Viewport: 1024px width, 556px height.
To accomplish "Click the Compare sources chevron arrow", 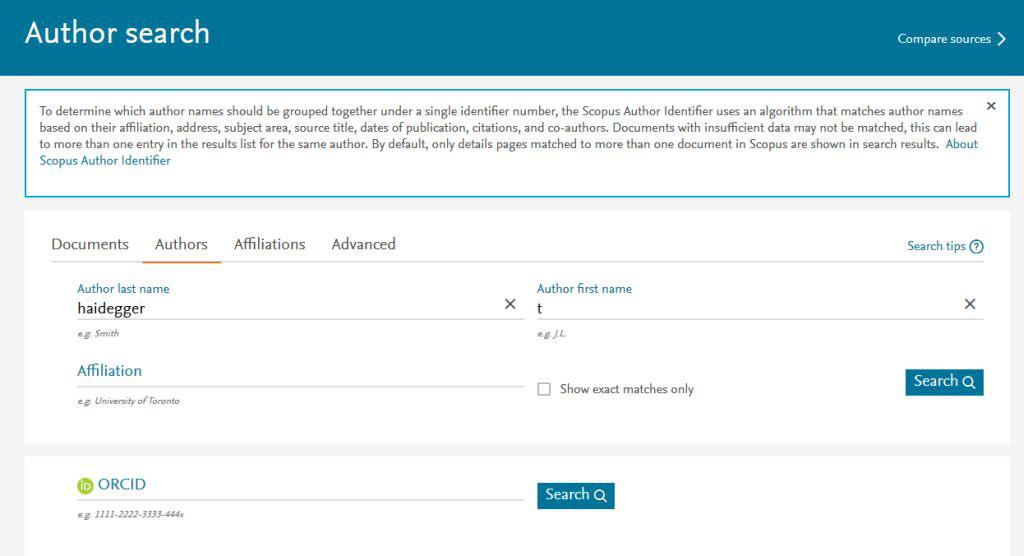I will [1002, 39].
